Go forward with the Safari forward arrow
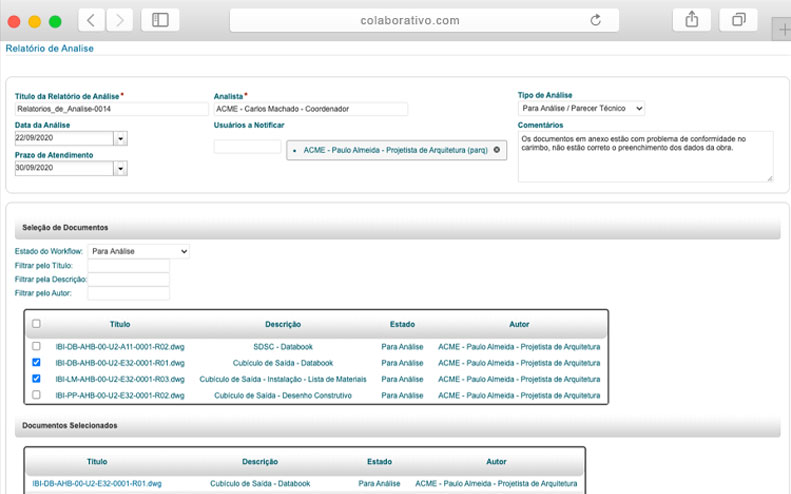The height and width of the screenshot is (494, 791). point(120,20)
